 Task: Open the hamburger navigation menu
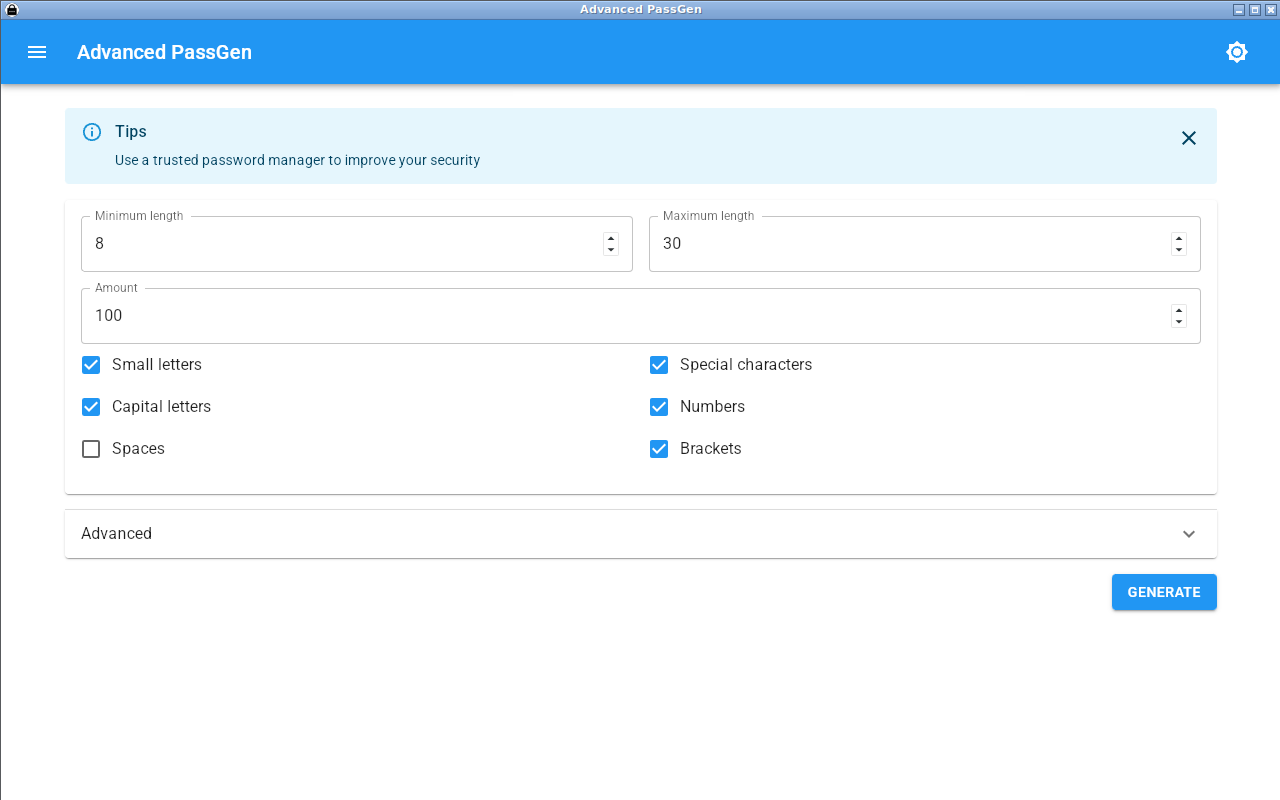(37, 52)
